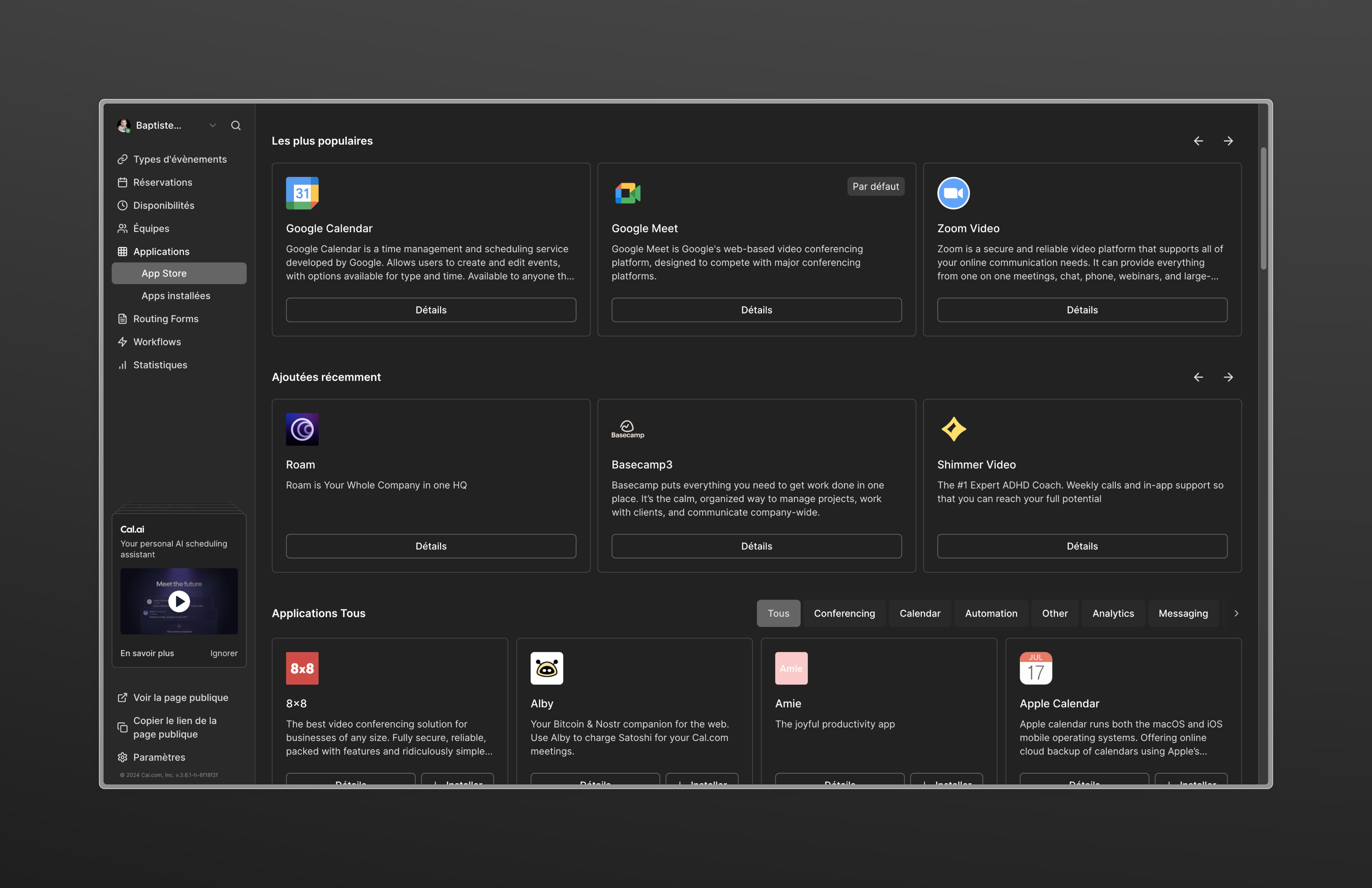
Task: Select App Store in sidebar
Action: point(179,273)
